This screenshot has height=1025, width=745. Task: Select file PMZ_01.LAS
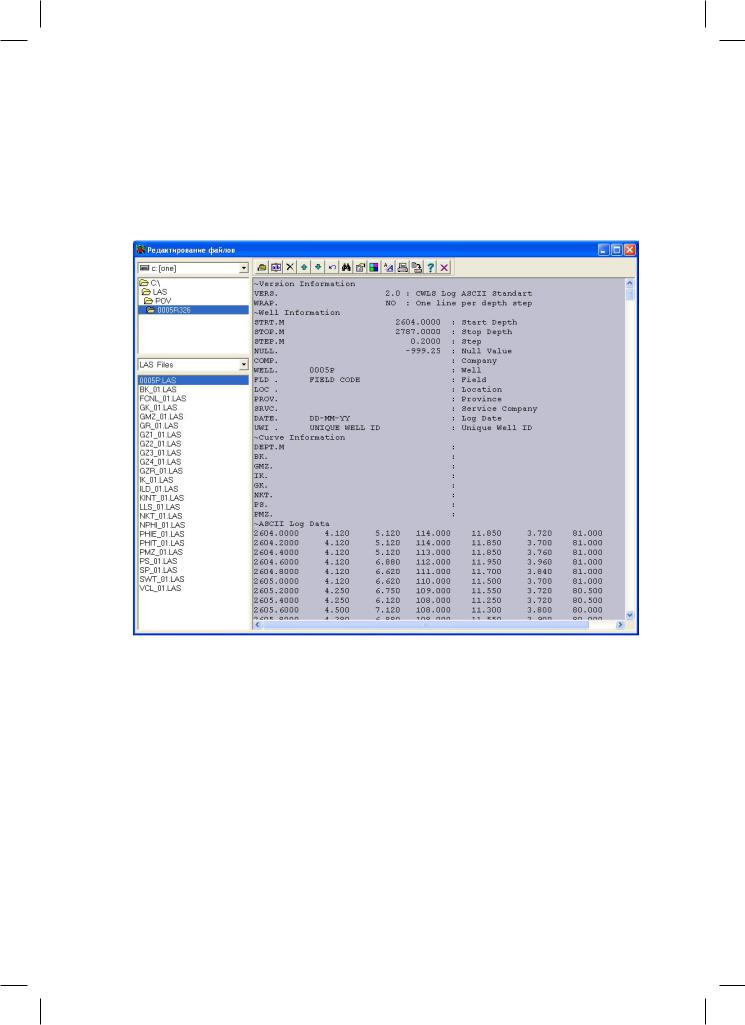coord(161,552)
